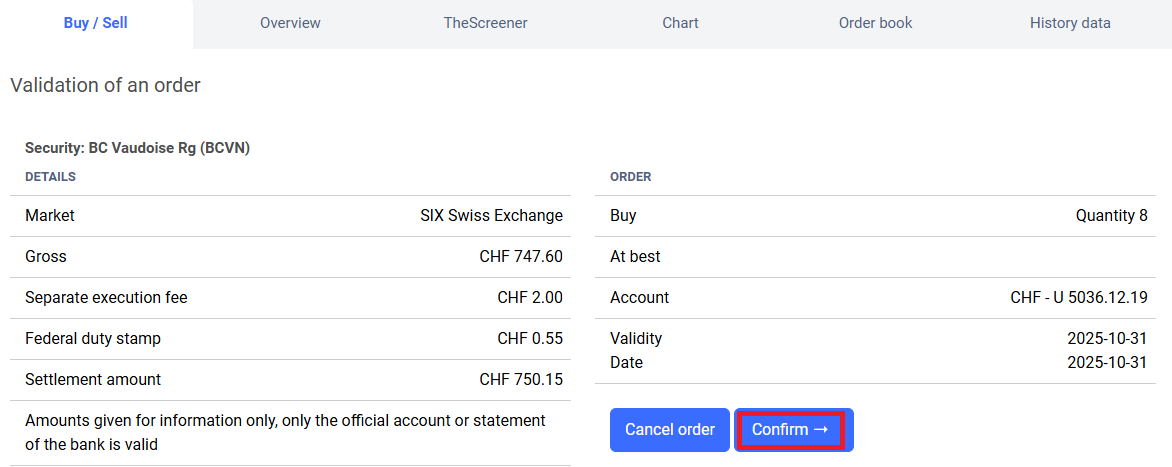Click the Settlement amount CHF 750.15

(520, 380)
